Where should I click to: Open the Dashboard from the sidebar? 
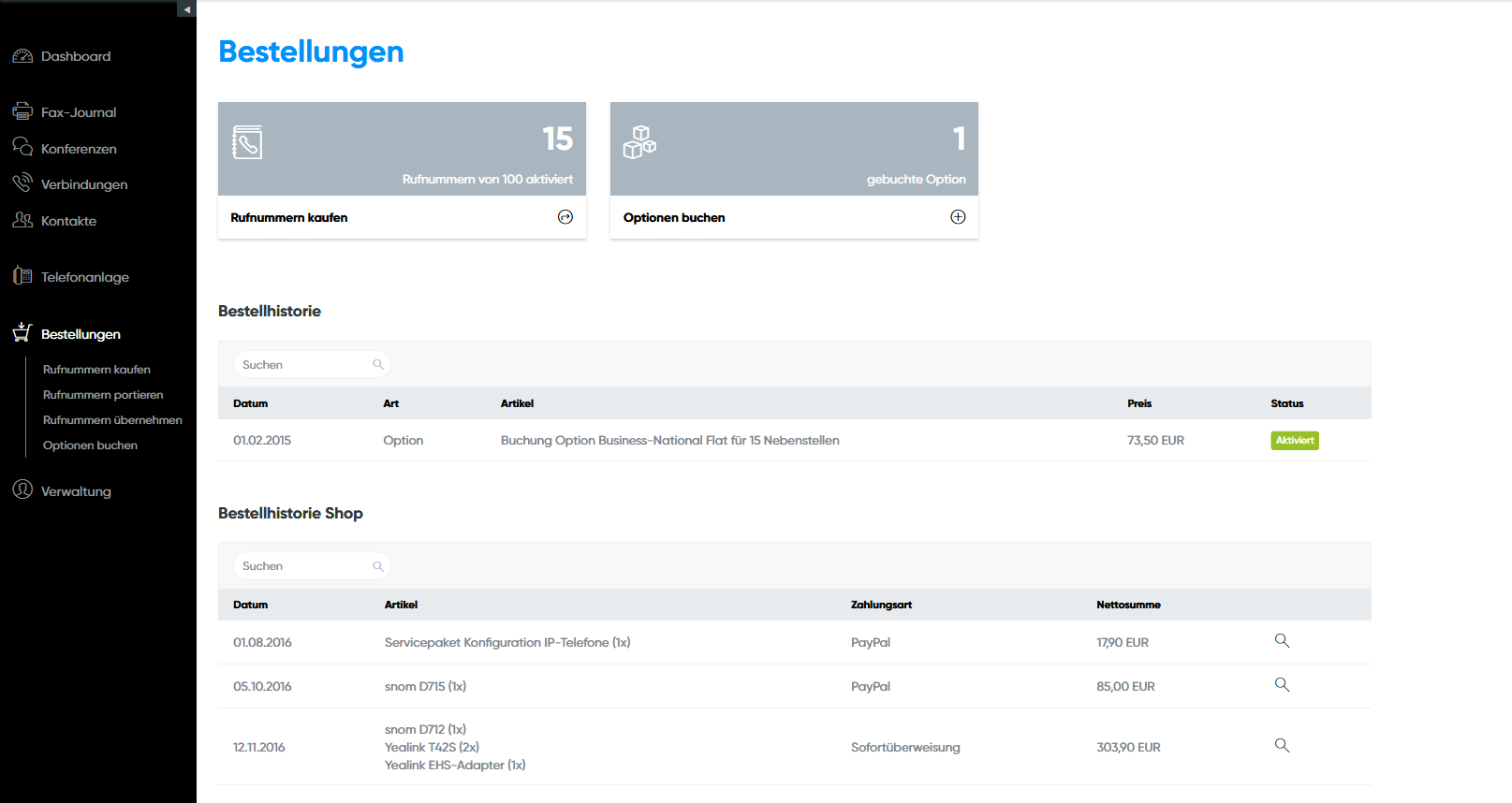[75, 56]
